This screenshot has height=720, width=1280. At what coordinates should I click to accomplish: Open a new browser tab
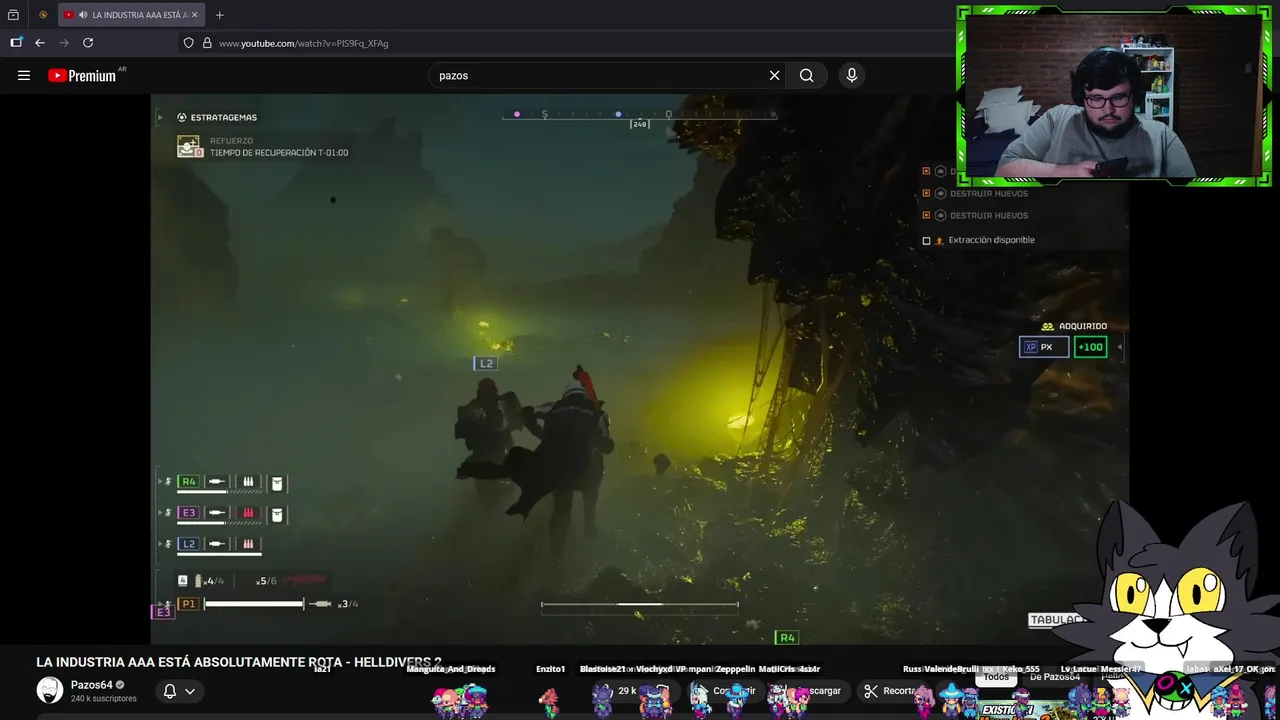click(219, 15)
